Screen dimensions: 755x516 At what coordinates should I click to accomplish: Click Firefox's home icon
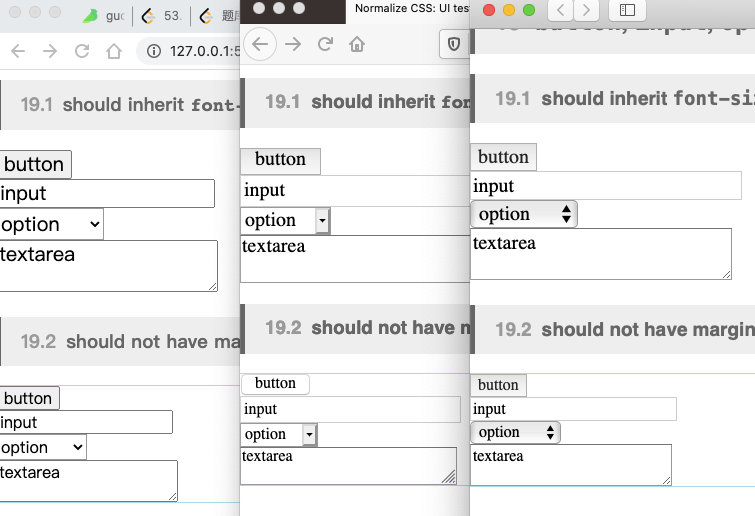357,44
